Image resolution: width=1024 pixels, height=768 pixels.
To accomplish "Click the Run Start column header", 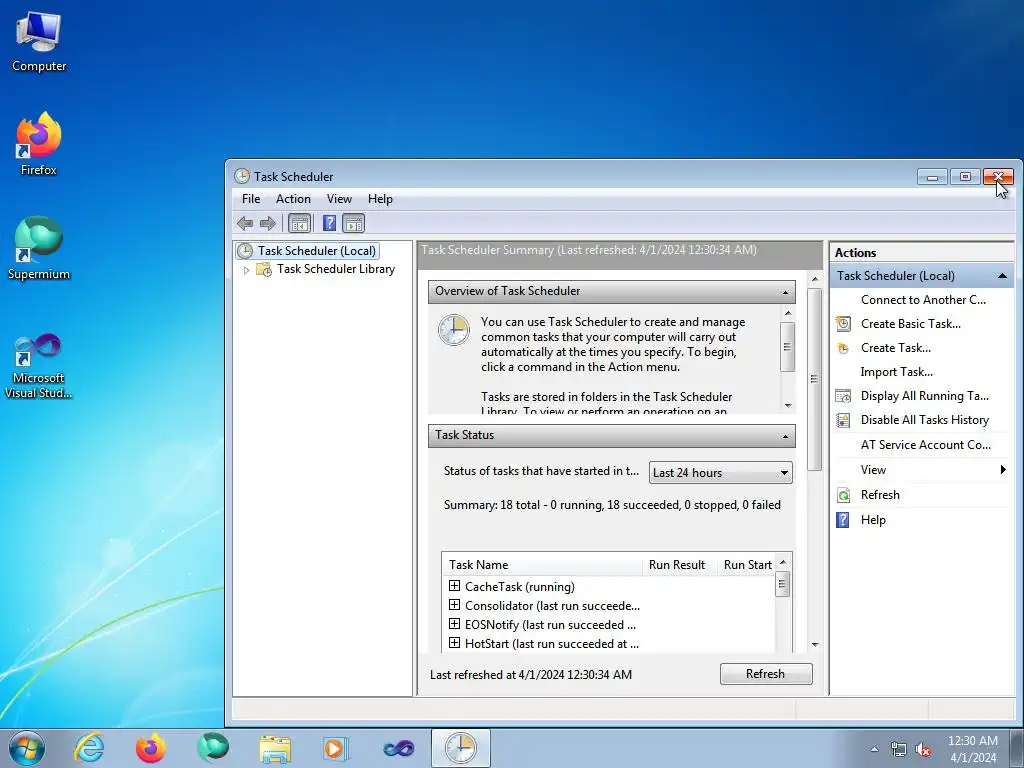I will [746, 565].
